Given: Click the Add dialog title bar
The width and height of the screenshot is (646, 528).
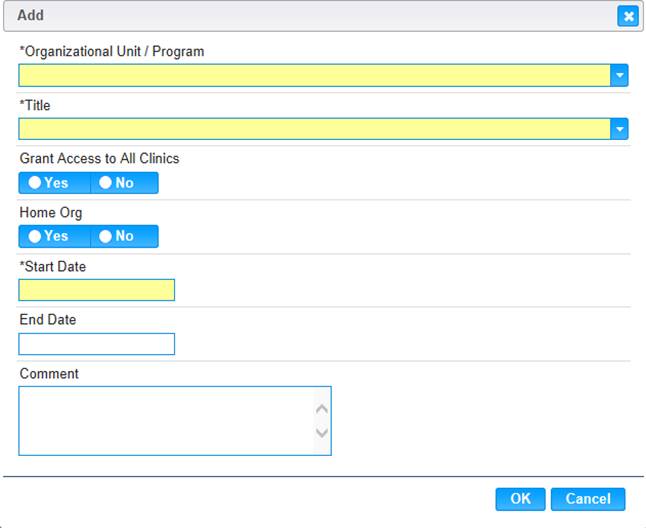Looking at the screenshot, I should click(300, 16).
